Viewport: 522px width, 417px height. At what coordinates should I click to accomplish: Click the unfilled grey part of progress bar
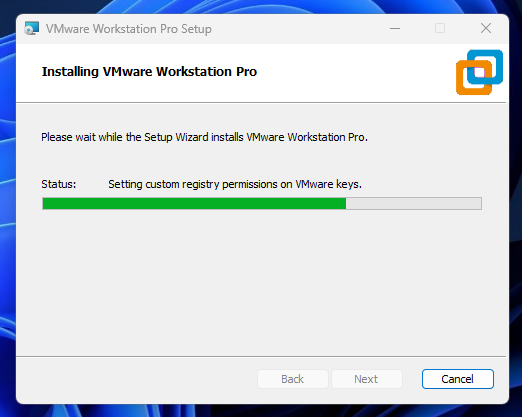pyautogui.click(x=414, y=203)
